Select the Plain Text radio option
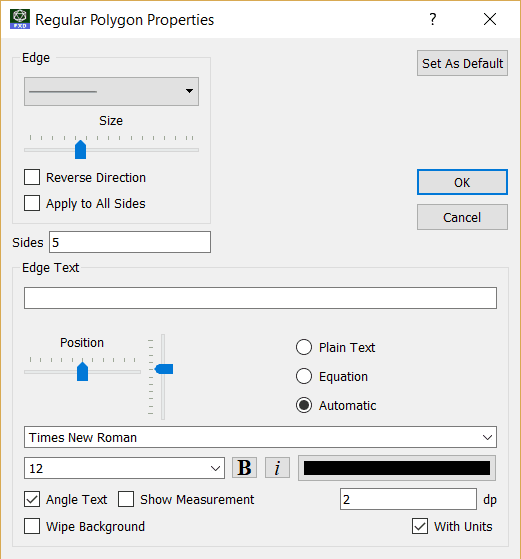The height and width of the screenshot is (559, 521). click(x=304, y=347)
